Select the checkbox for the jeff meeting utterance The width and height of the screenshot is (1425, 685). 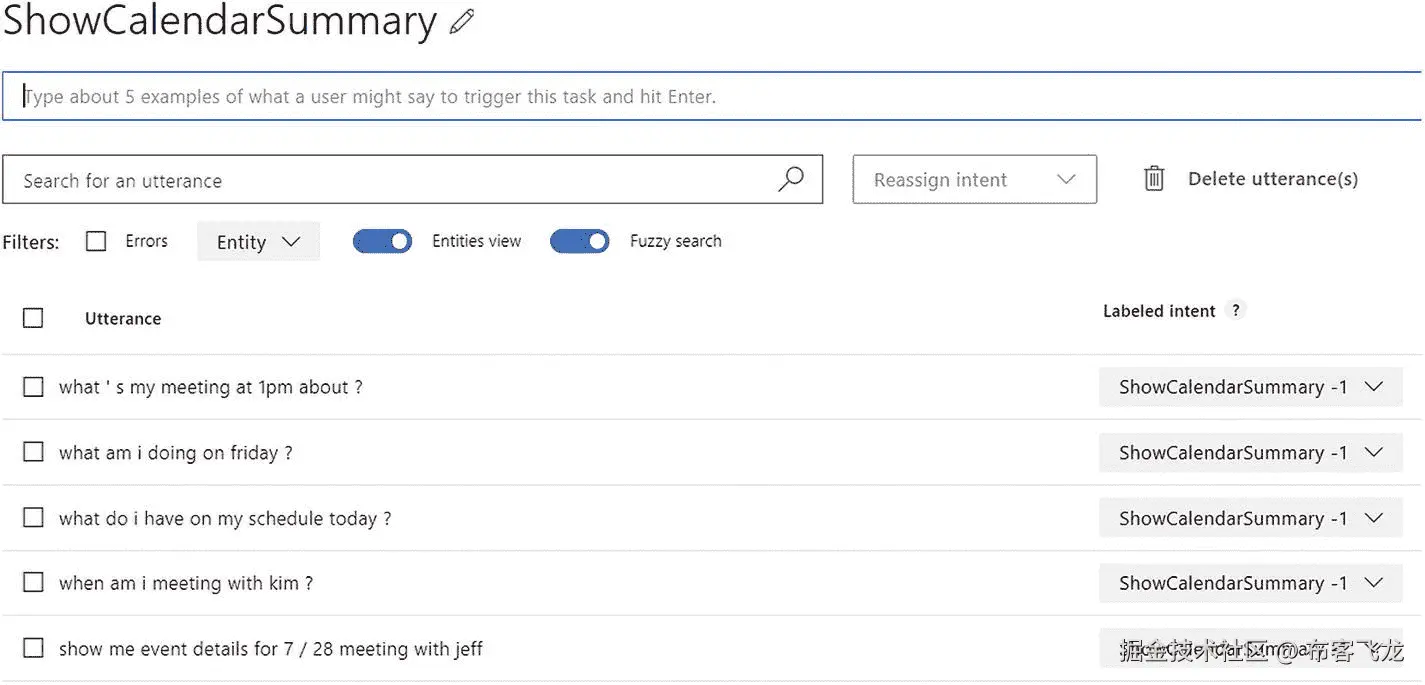[33, 648]
